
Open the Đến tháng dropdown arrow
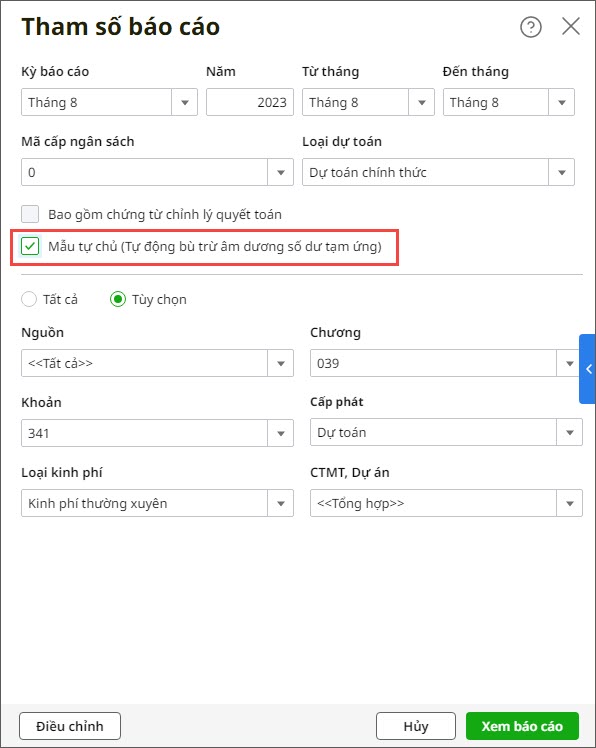click(x=562, y=102)
